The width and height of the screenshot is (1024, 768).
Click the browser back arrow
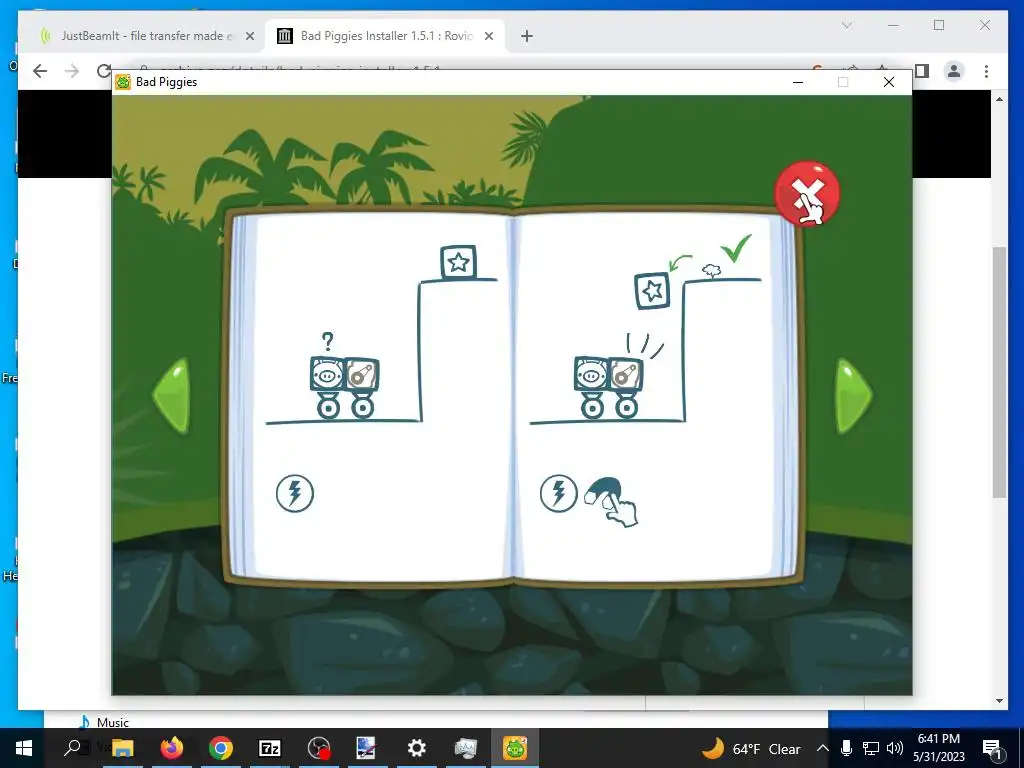(40, 71)
